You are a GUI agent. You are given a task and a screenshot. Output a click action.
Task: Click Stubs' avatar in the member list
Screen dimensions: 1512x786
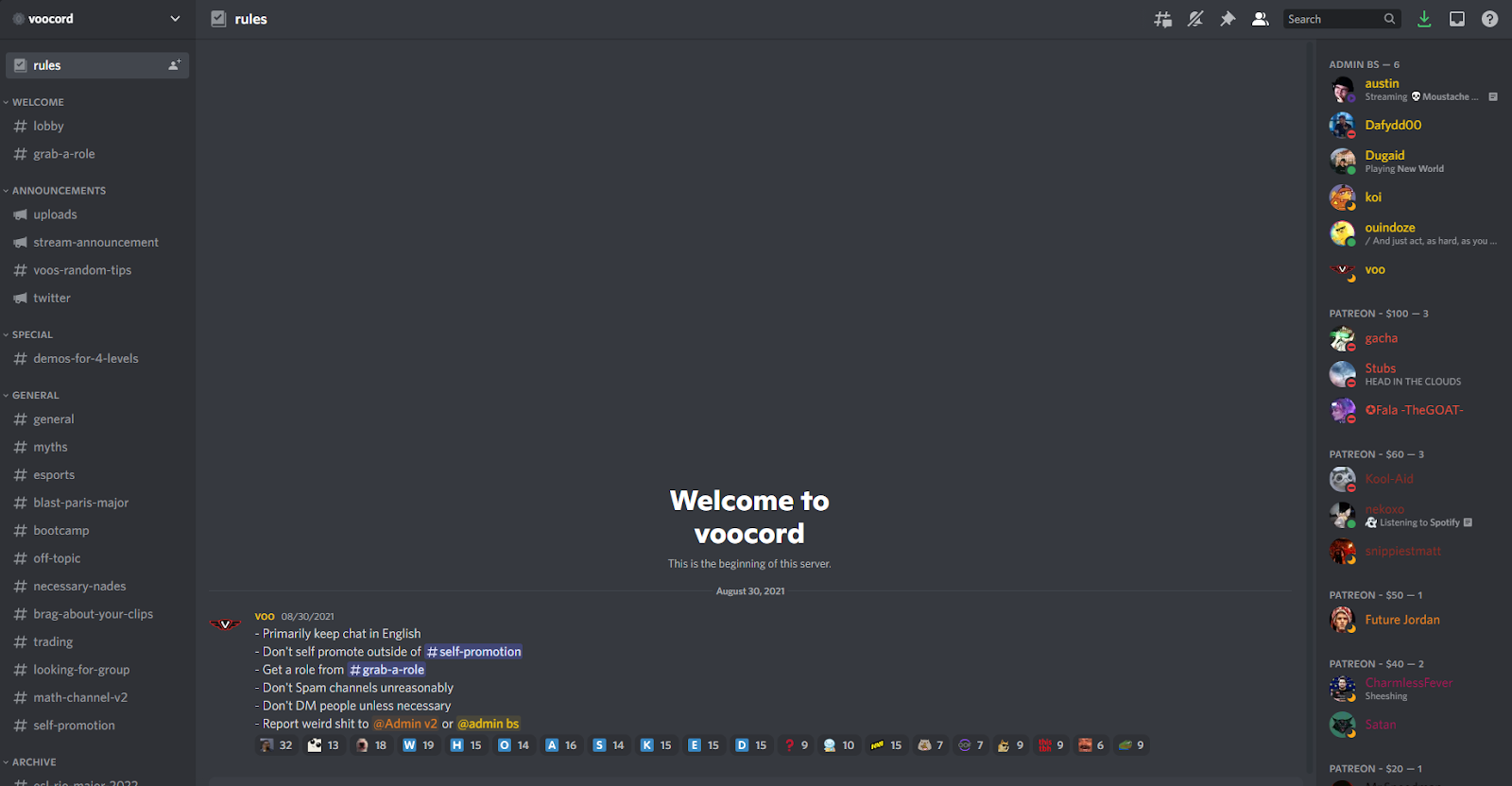[1342, 374]
